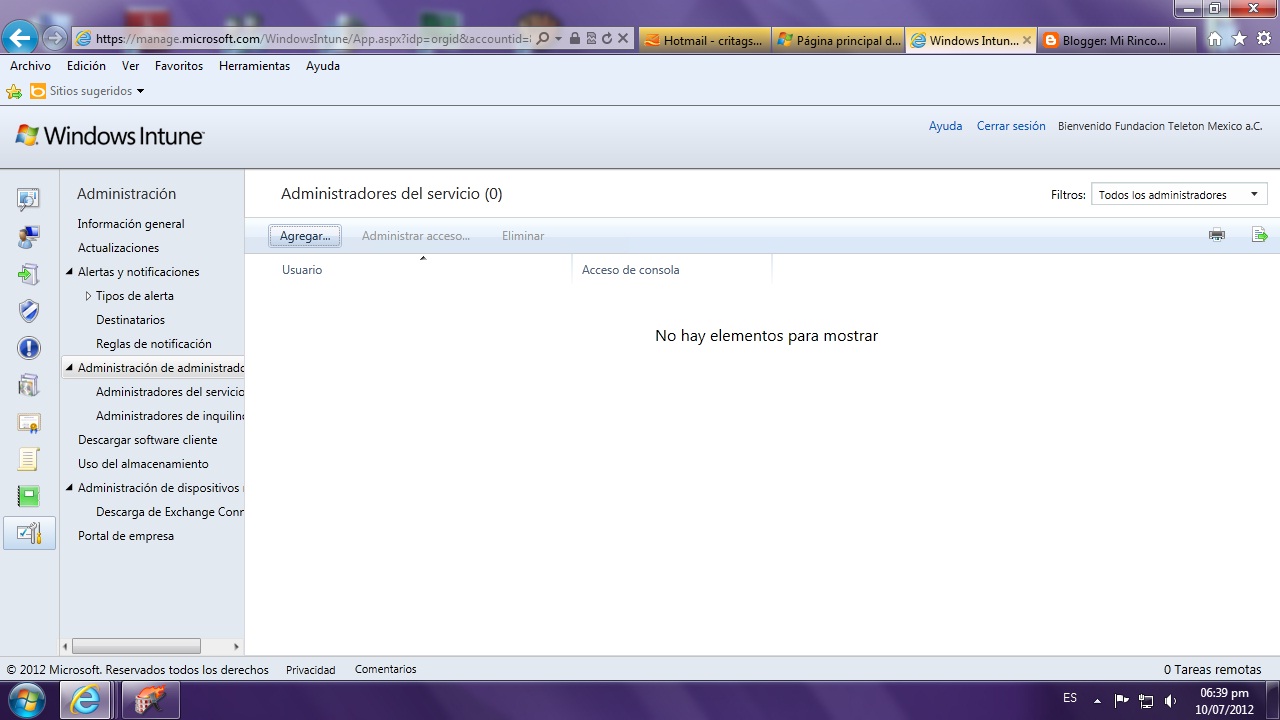Click the Stop icon in the address bar

coord(622,39)
